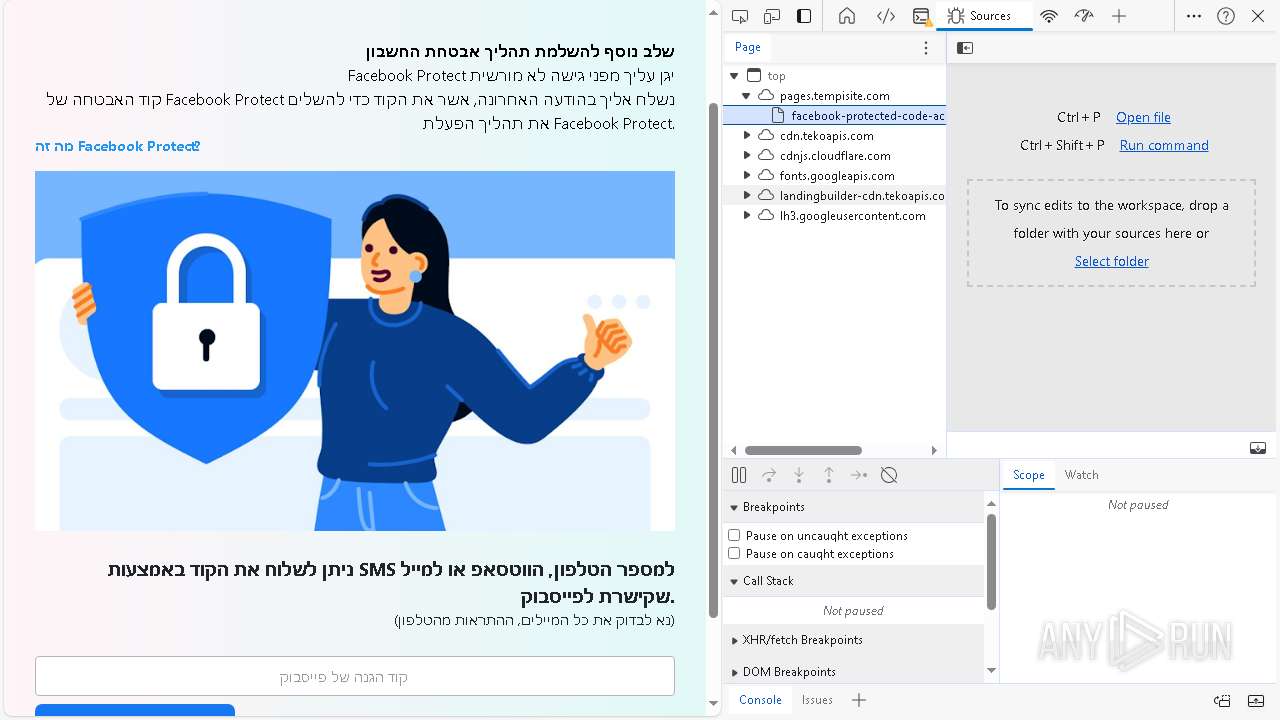Click the navigator horizontal scrollbar thumb

pos(803,451)
